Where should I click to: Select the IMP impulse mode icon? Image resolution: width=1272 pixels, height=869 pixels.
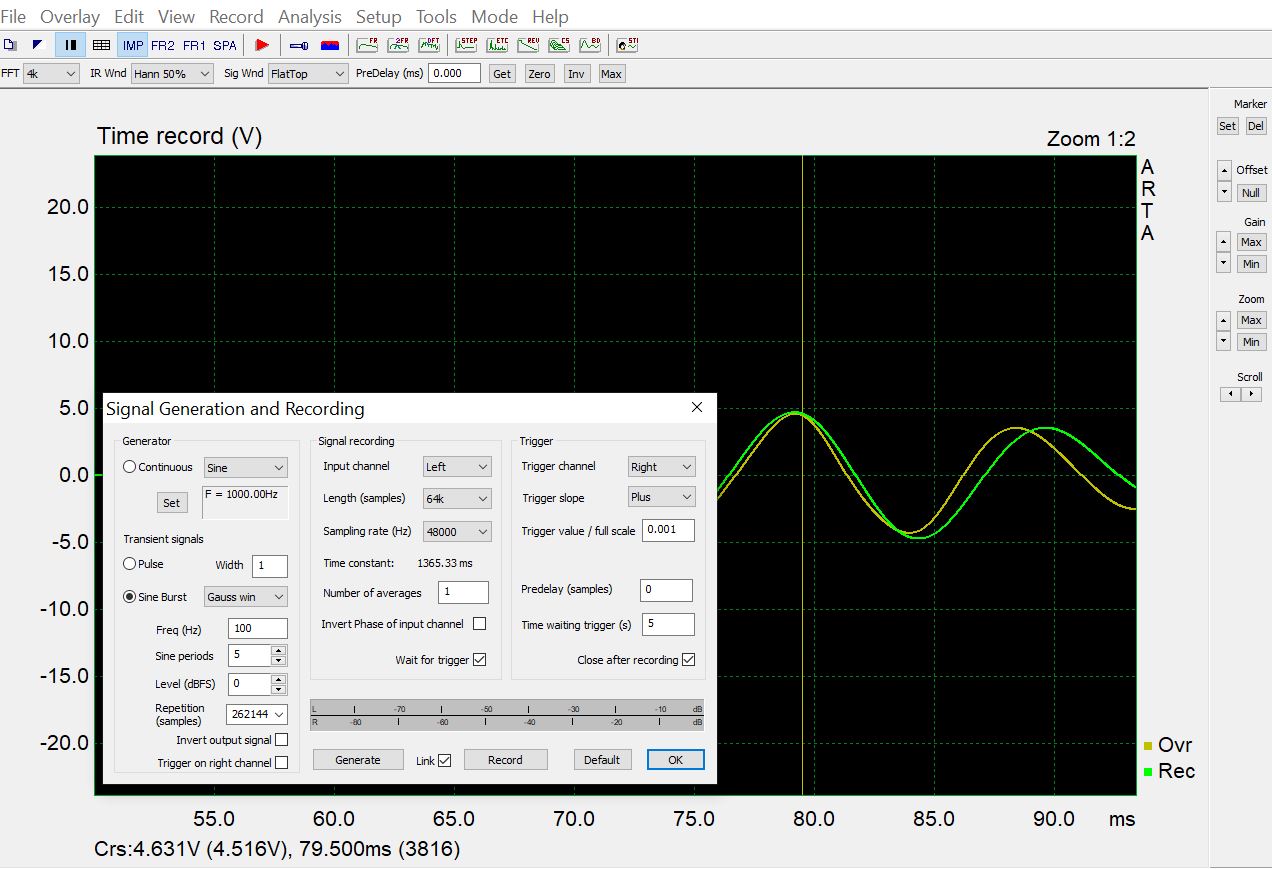pyautogui.click(x=133, y=45)
